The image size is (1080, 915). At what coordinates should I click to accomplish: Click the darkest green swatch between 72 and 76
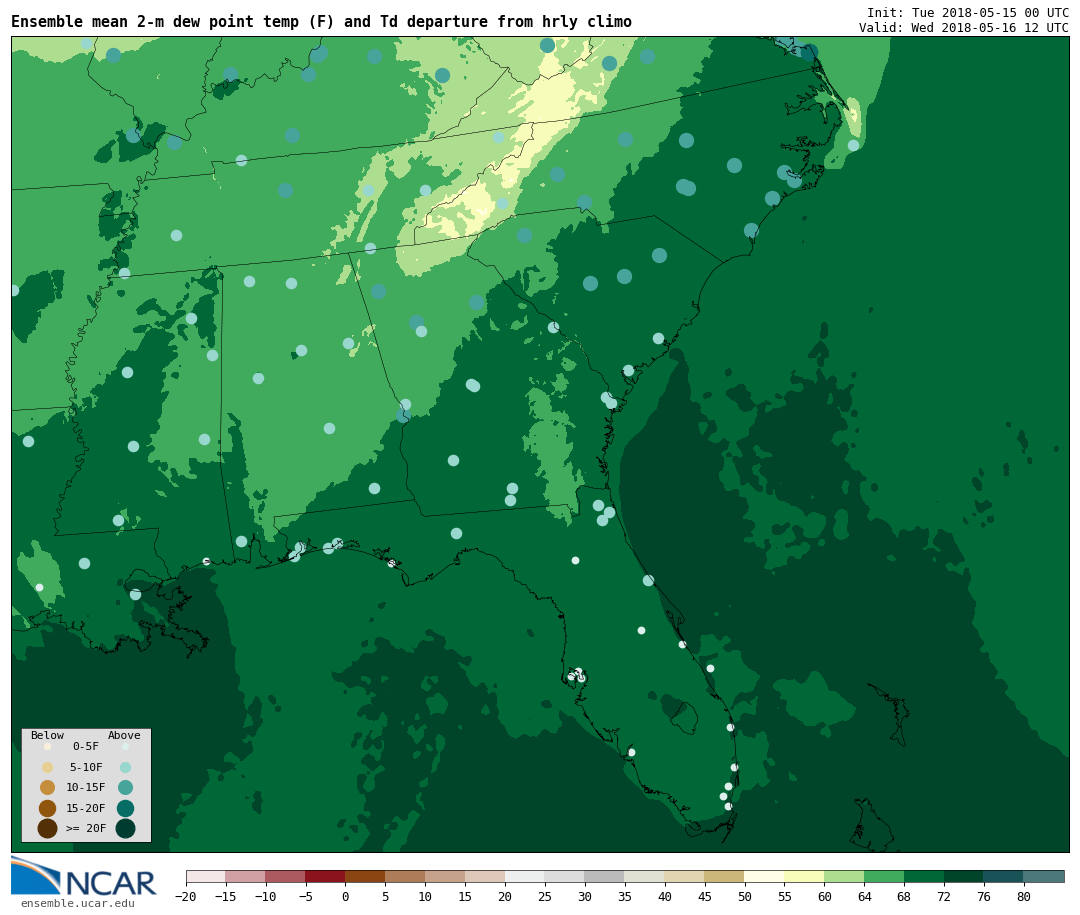[964, 877]
